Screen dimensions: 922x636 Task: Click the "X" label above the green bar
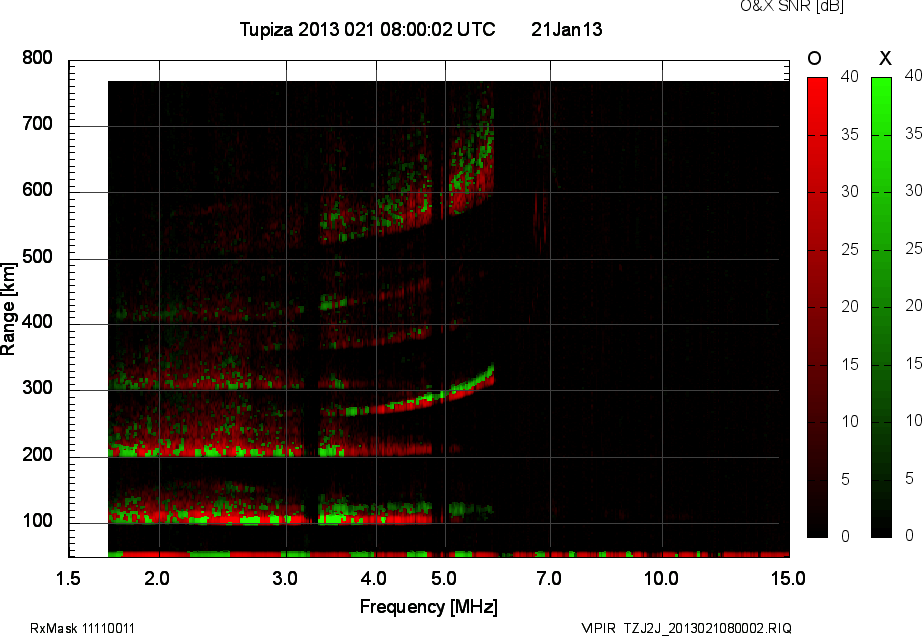tap(883, 58)
